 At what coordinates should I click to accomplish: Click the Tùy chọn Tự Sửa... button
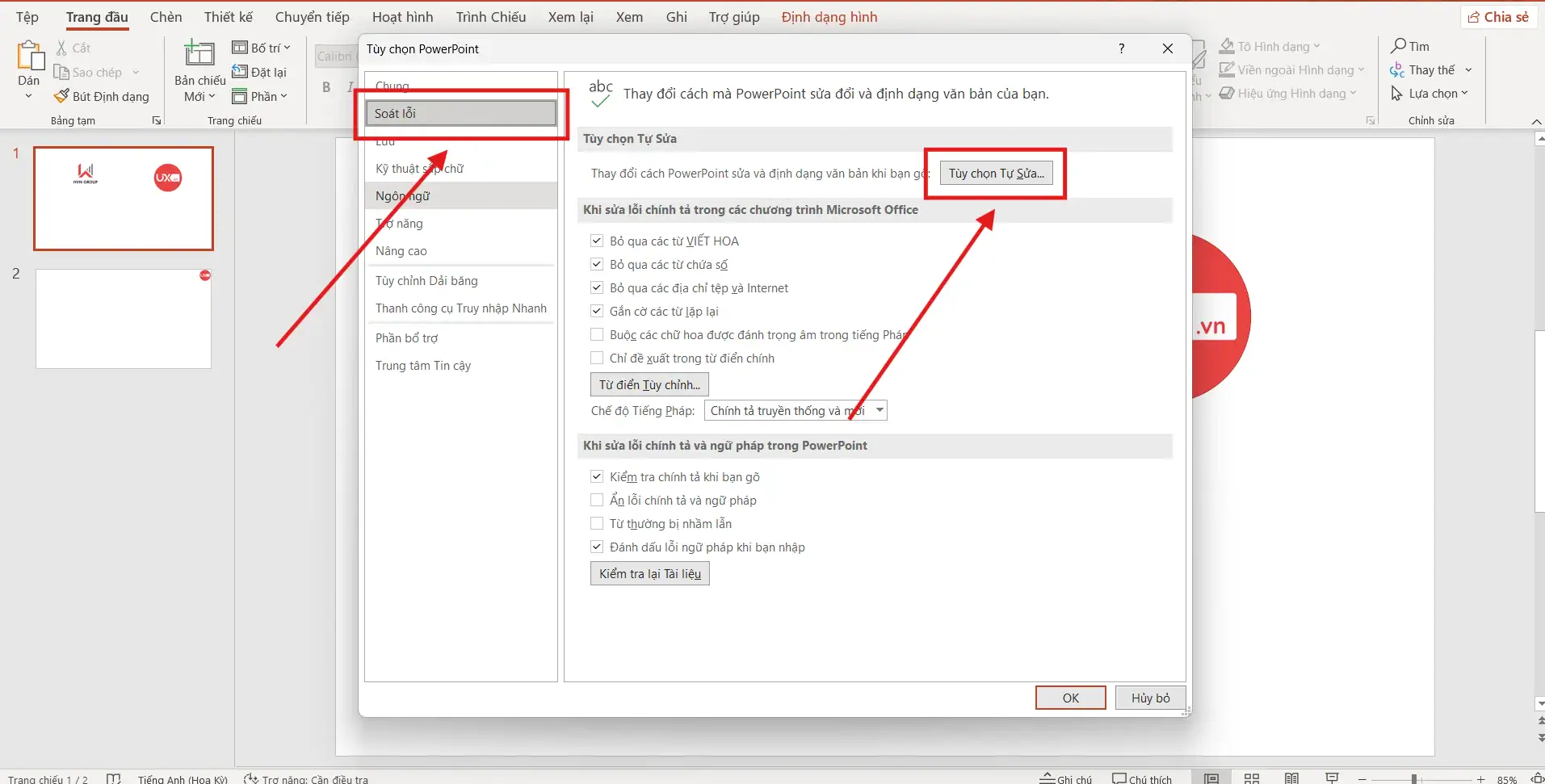[x=997, y=173]
